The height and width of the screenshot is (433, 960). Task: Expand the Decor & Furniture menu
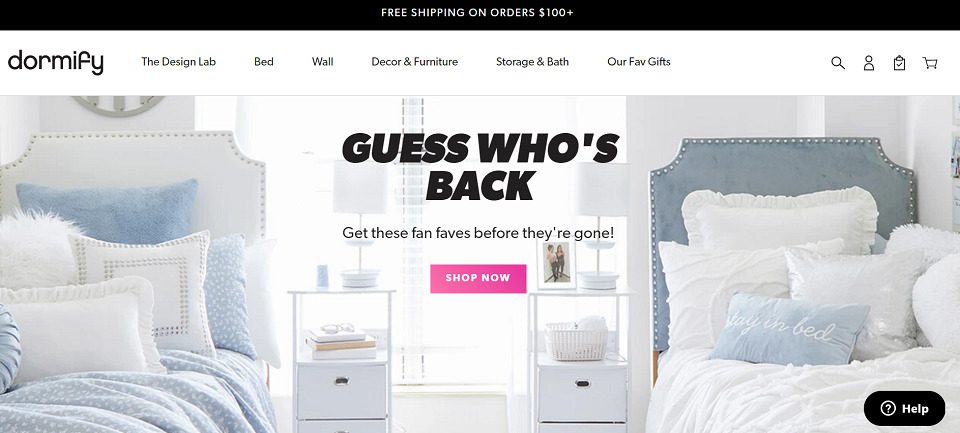(414, 62)
